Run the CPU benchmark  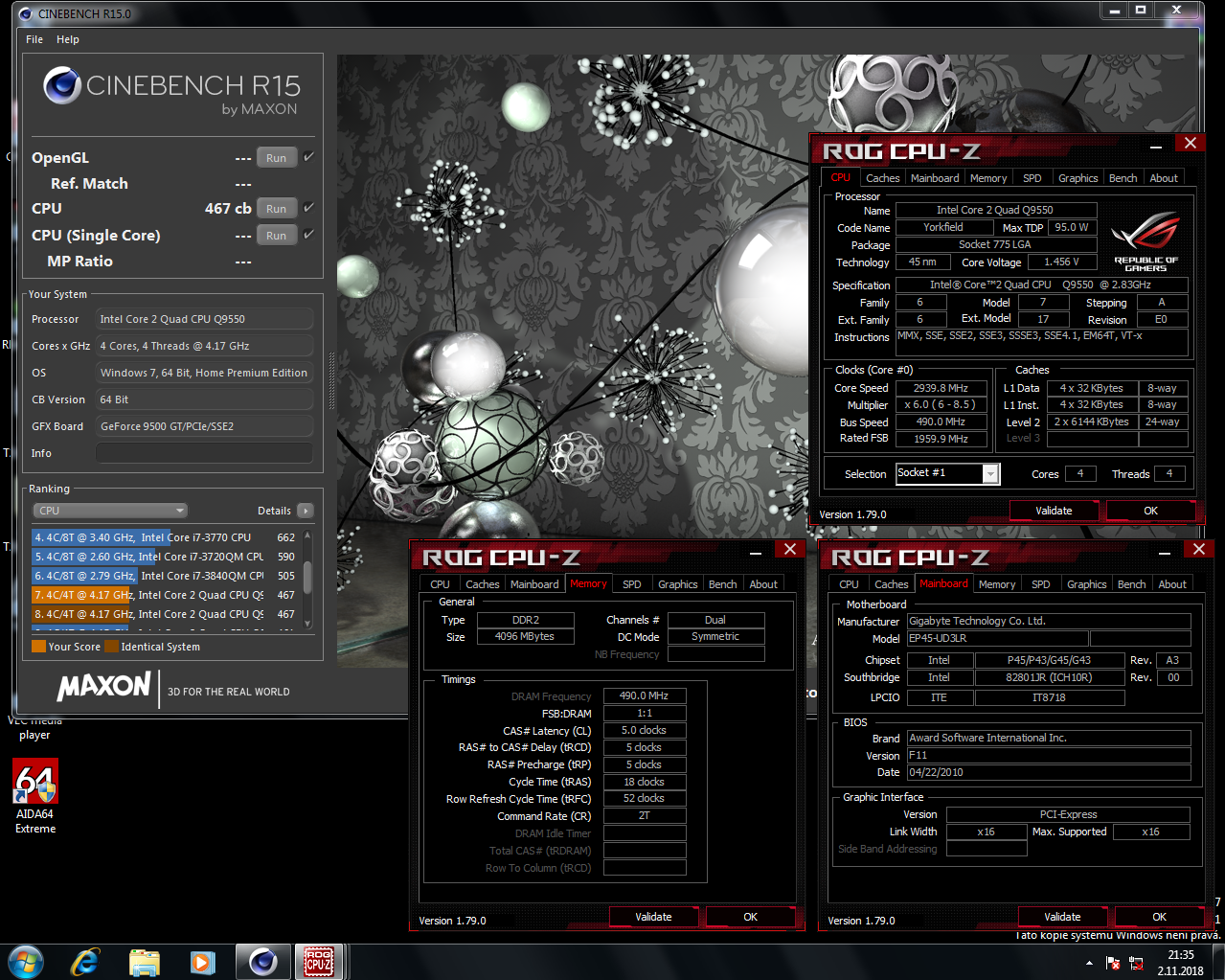(276, 208)
